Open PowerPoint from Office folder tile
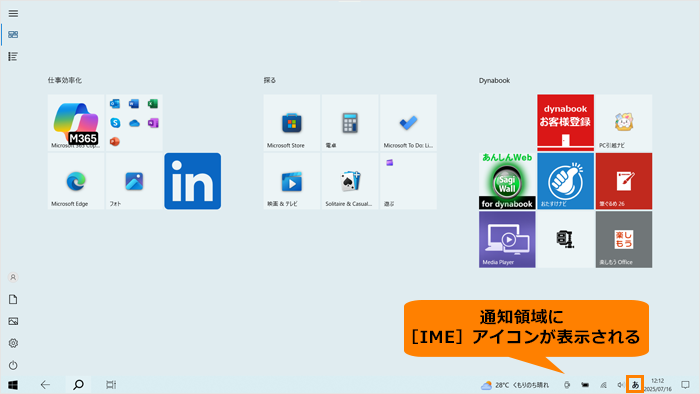The width and height of the screenshot is (700, 394). pyautogui.click(x=115, y=142)
